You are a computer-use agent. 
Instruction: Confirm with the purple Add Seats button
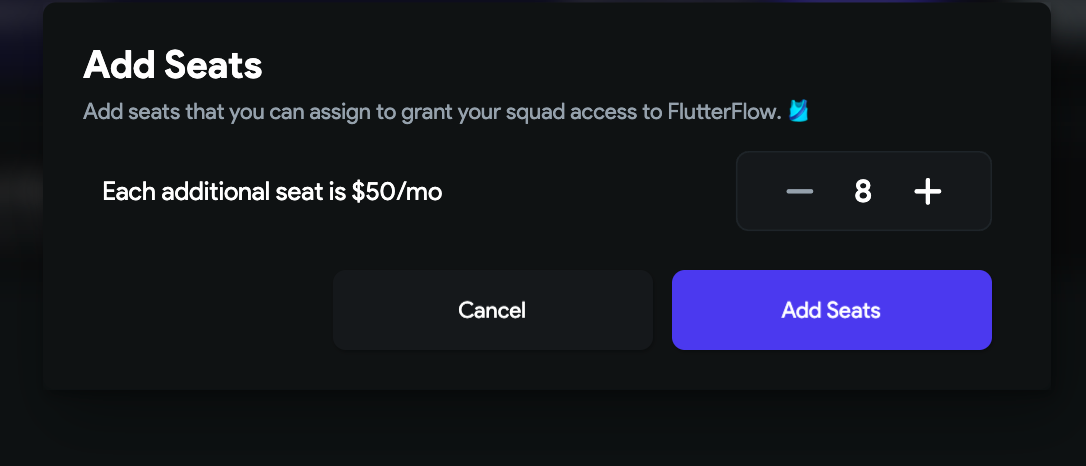(831, 310)
